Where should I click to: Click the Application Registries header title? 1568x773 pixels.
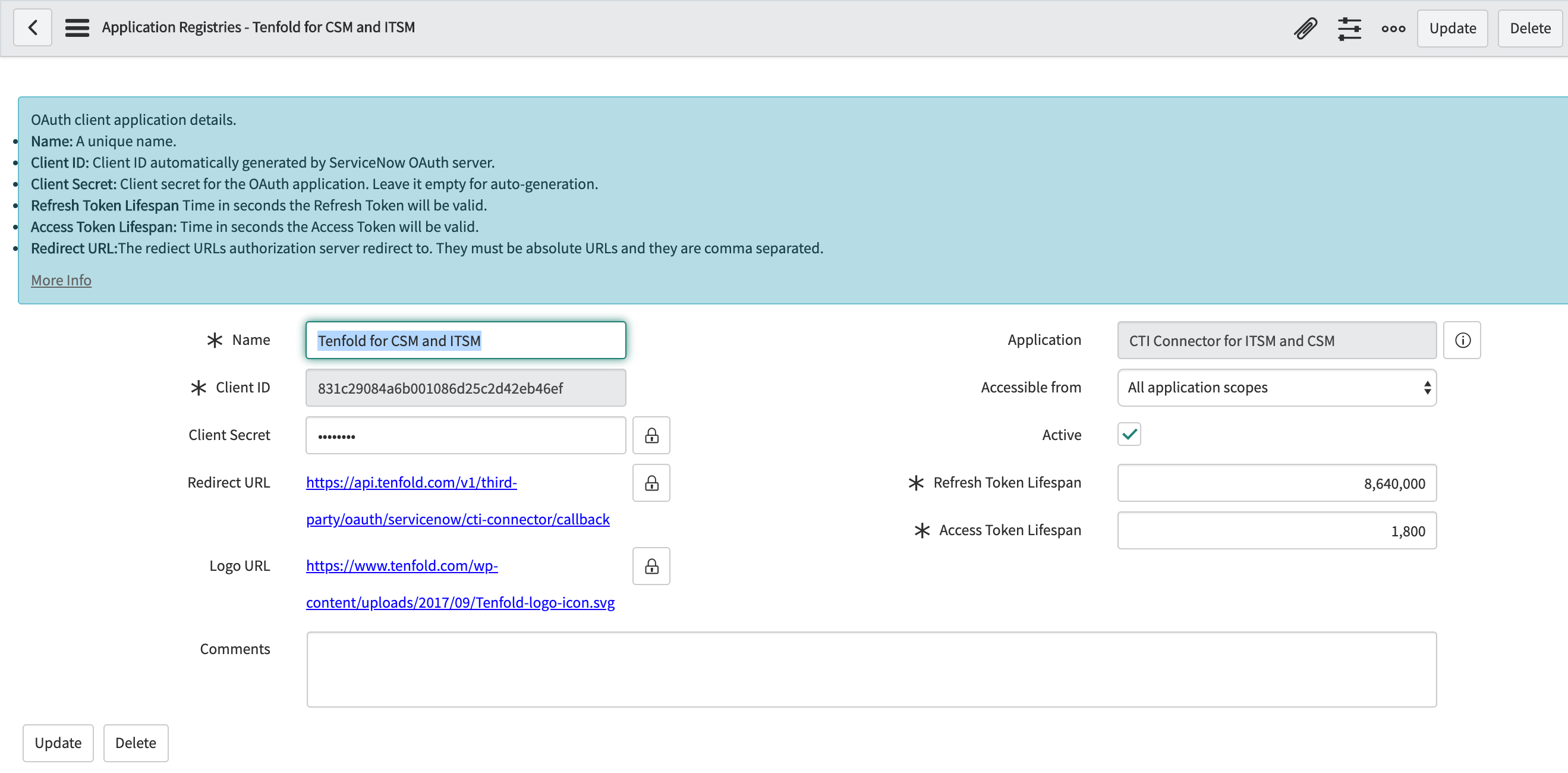click(258, 27)
